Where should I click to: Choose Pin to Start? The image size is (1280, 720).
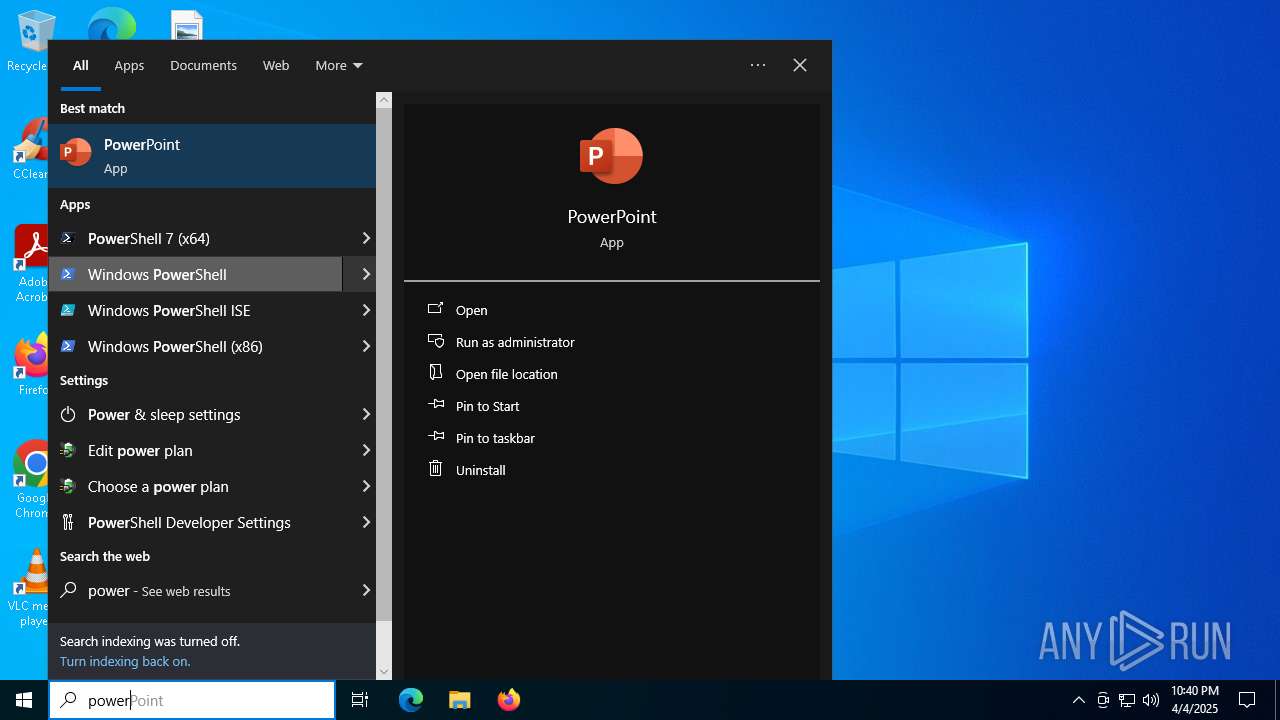tap(488, 406)
